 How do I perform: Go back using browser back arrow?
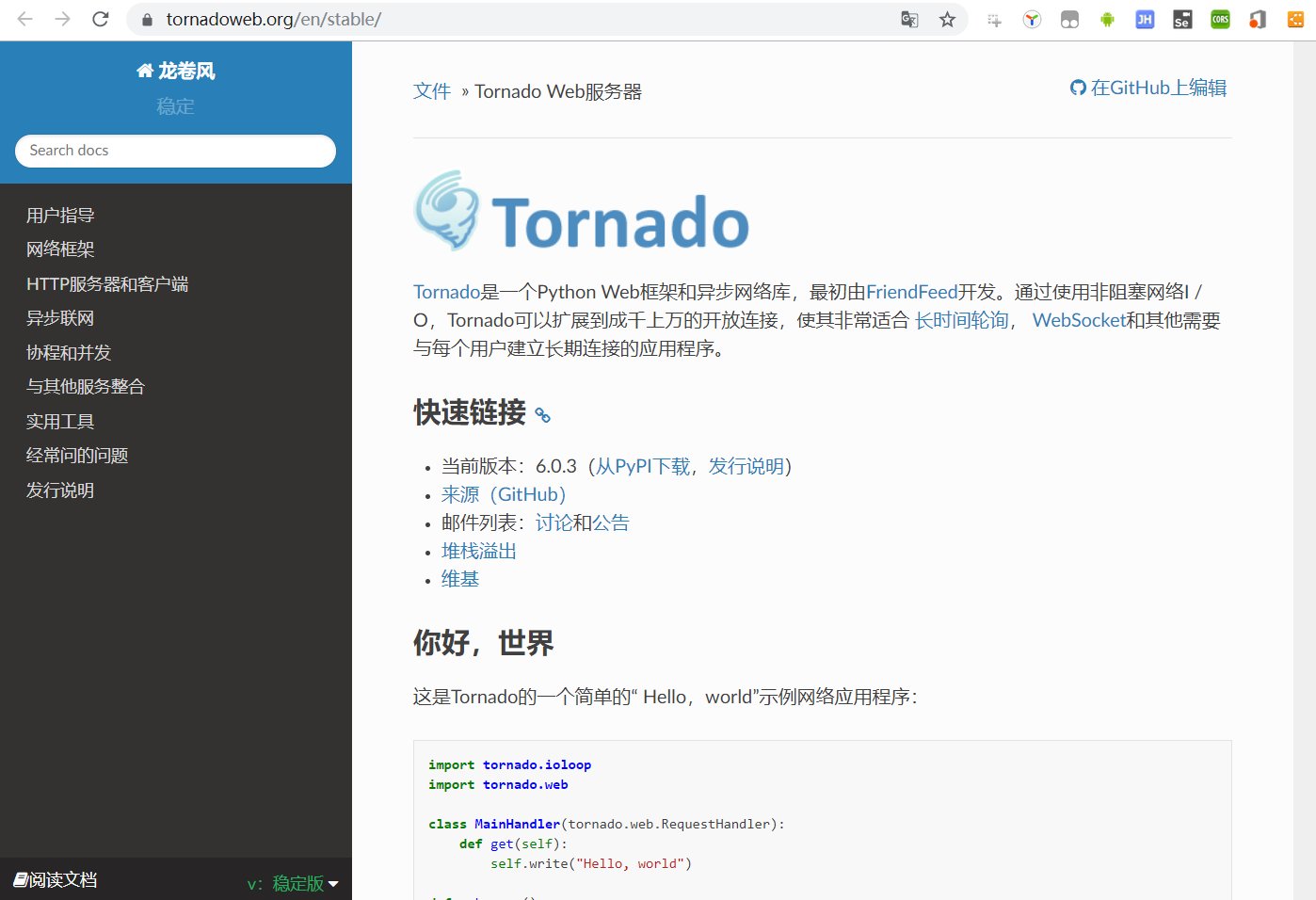pyautogui.click(x=25, y=19)
